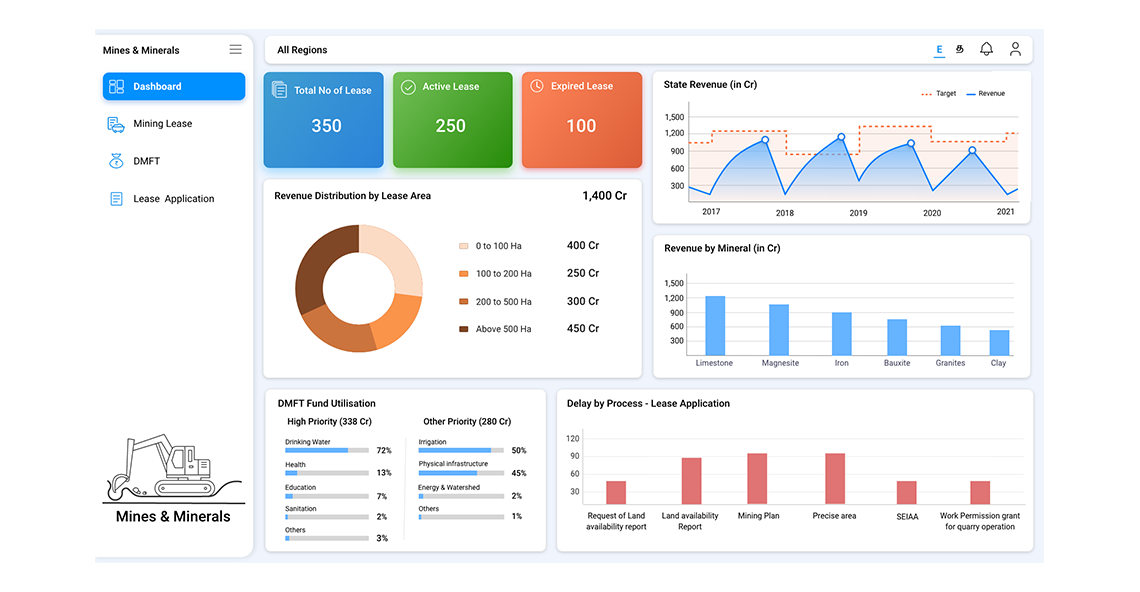
Task: Click the '72%' Drinking Water value
Action: point(384,451)
